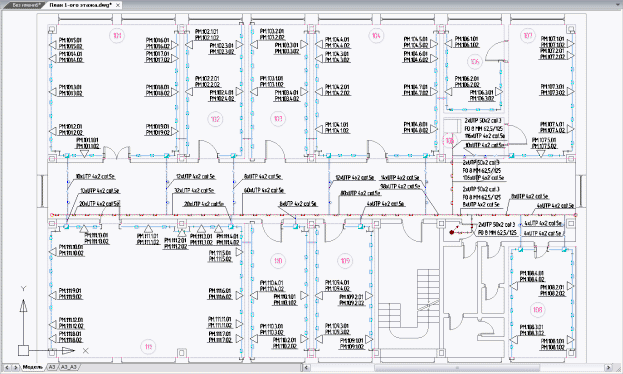Select the UCS X-axis arrow
The image size is (623, 374).
pyautogui.click(x=68, y=351)
